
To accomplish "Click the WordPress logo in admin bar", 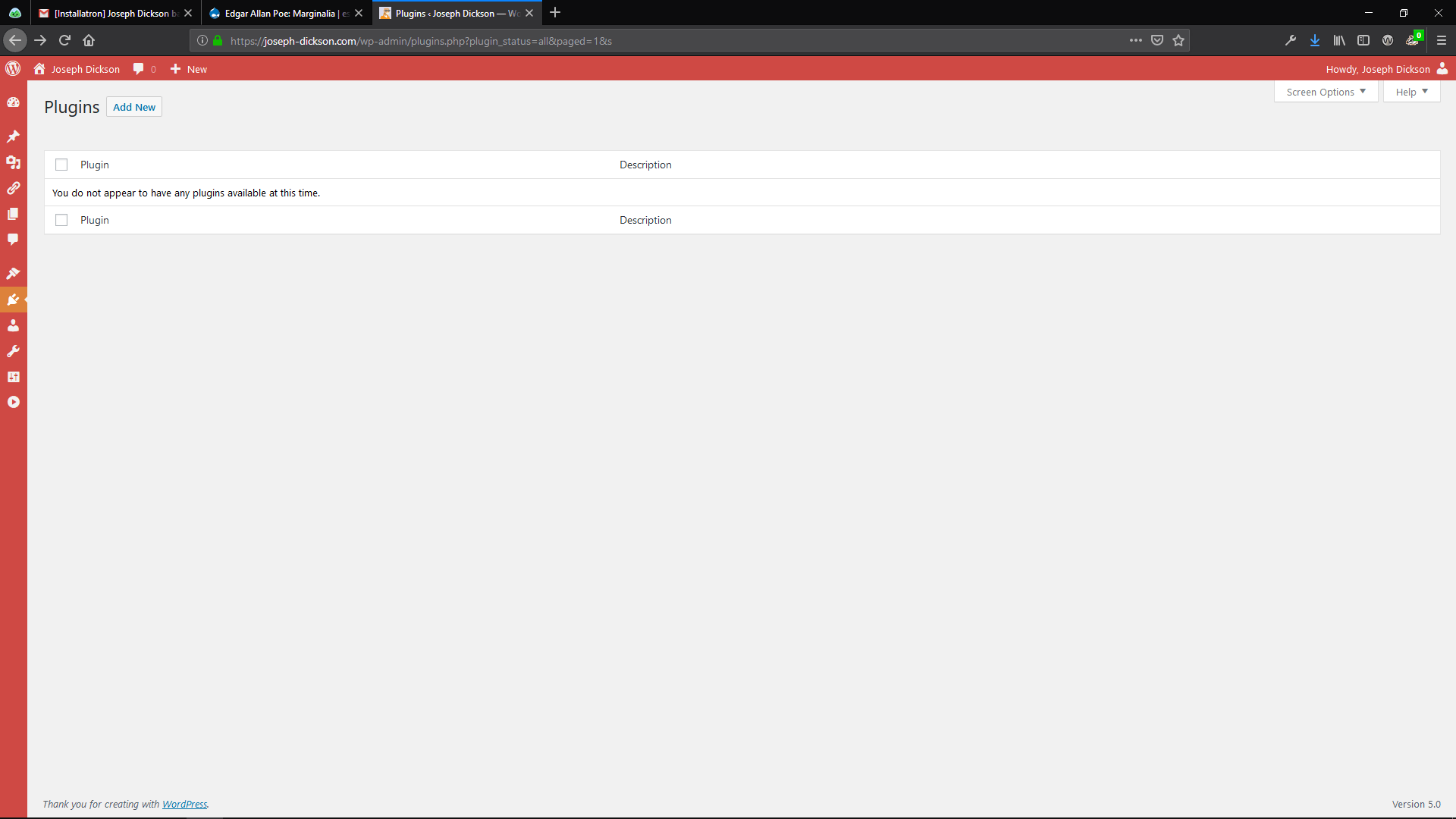I will (13, 69).
